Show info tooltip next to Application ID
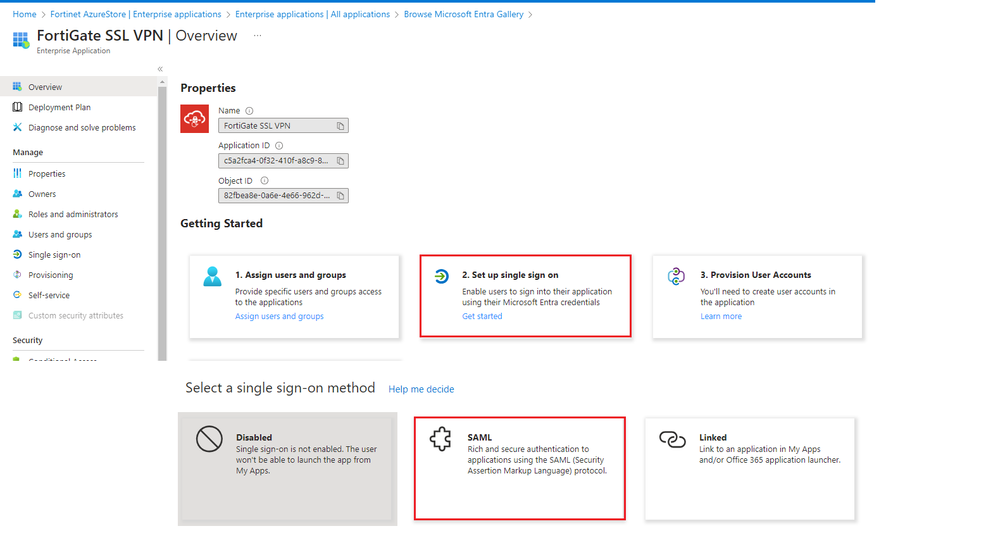998x559 pixels. (x=279, y=146)
